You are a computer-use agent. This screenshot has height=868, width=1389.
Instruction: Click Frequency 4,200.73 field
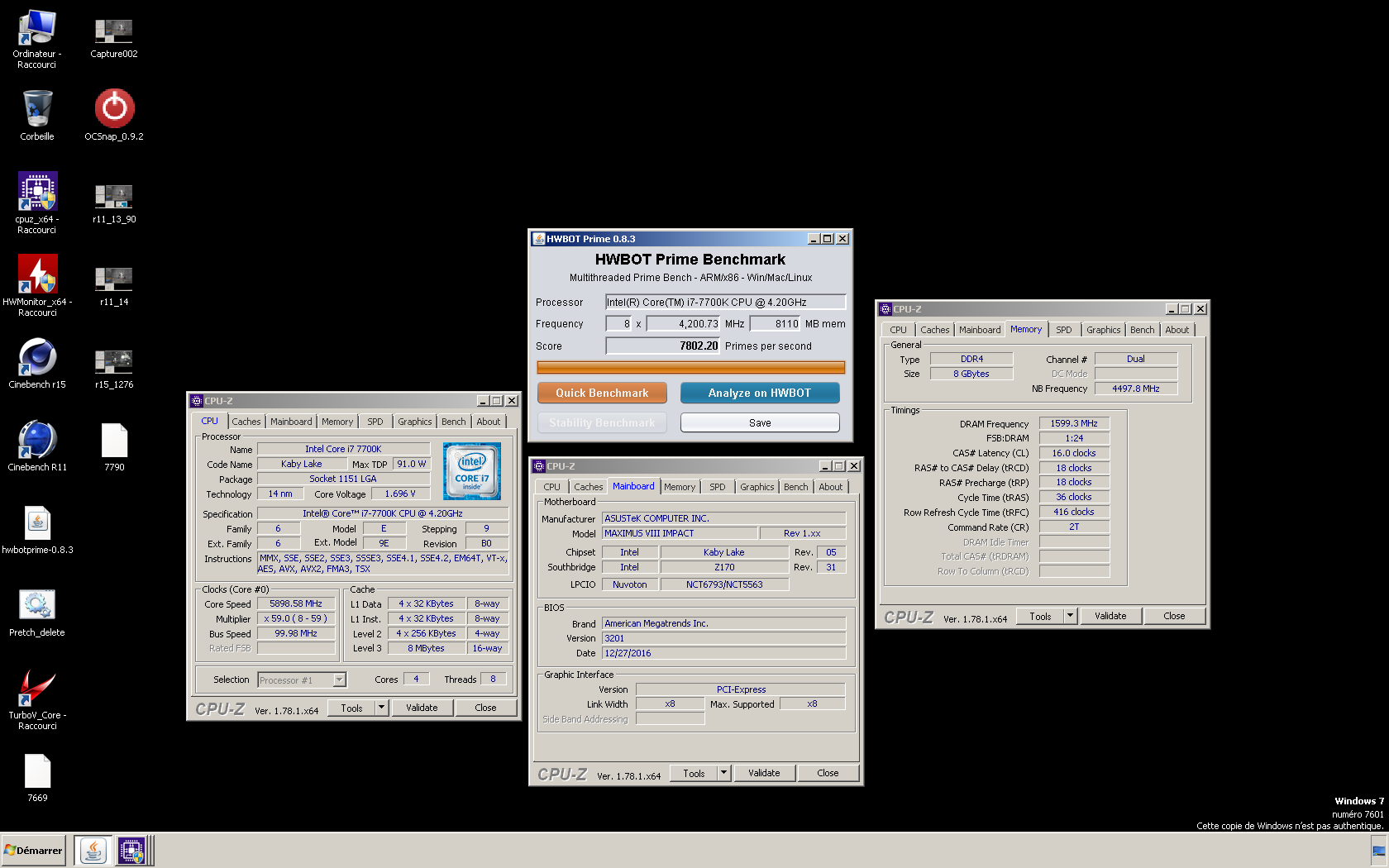coord(684,323)
